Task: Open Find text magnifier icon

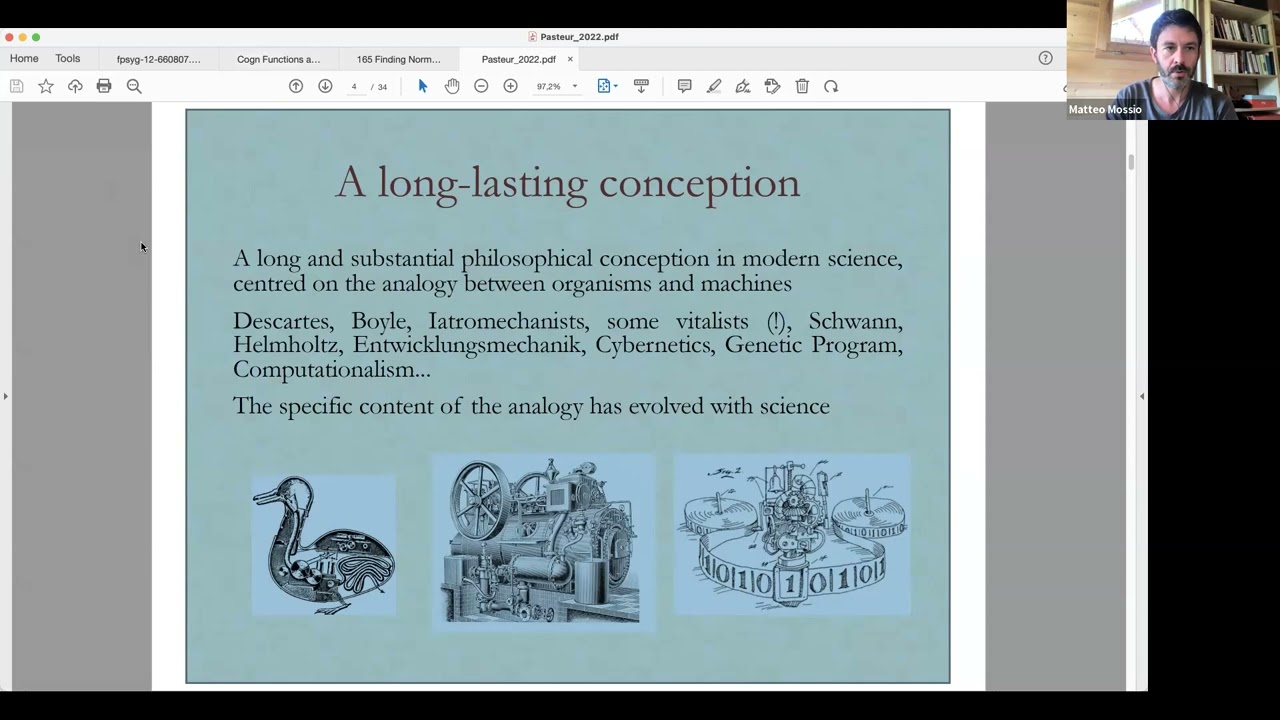Action: (134, 87)
